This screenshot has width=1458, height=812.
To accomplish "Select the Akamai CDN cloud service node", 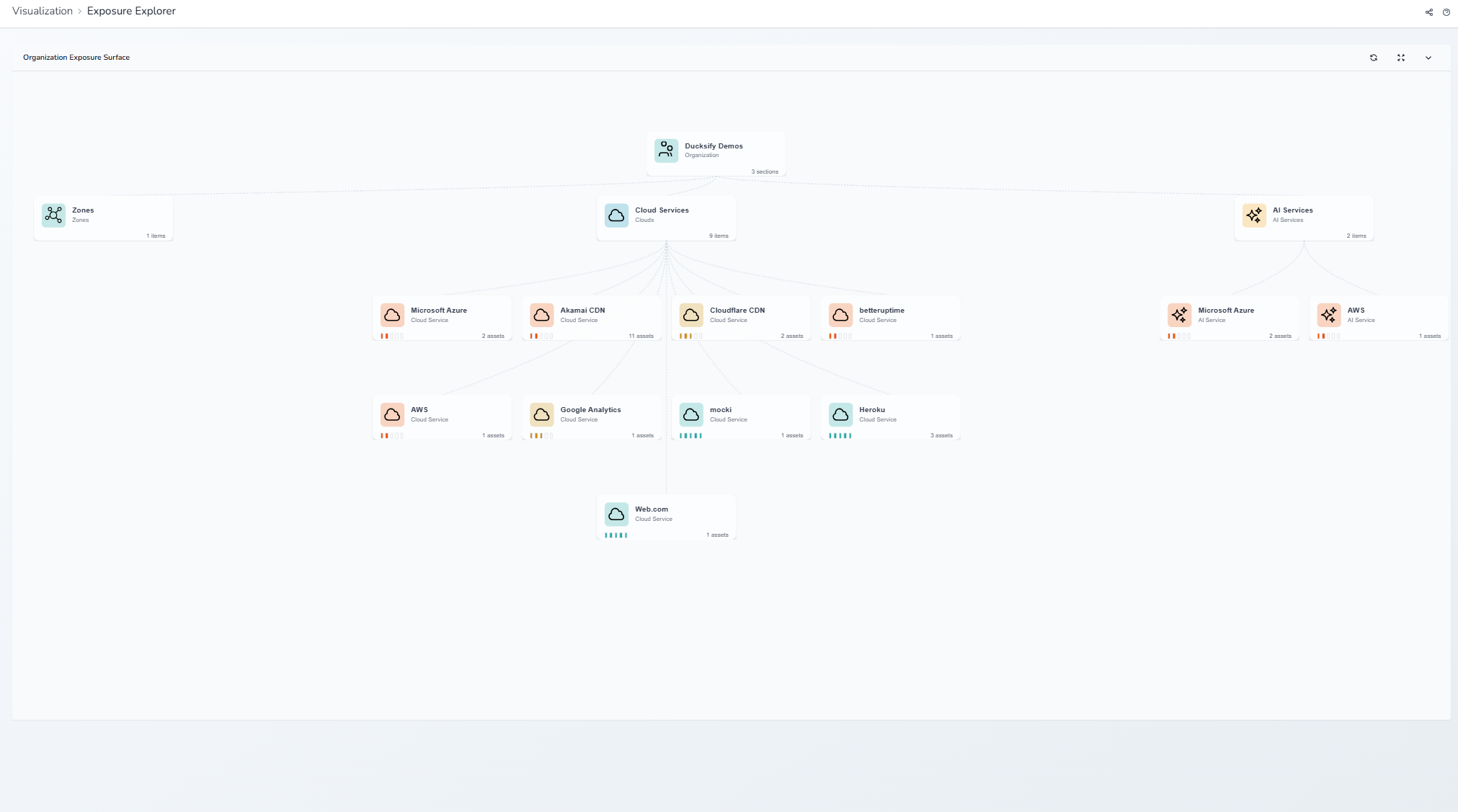I will (x=591, y=317).
